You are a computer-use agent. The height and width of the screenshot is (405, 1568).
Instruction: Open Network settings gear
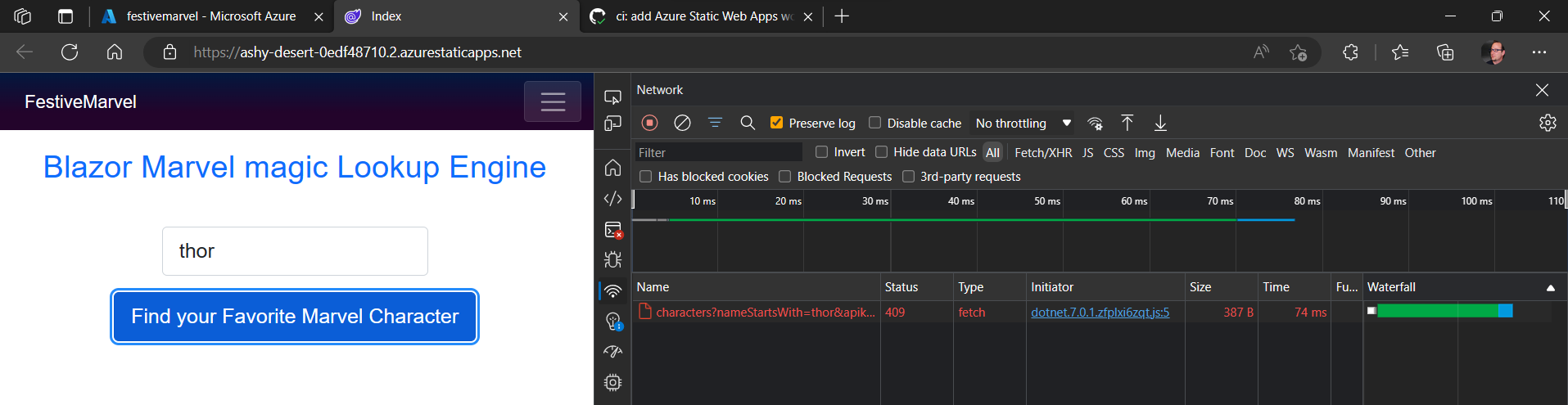click(1547, 123)
